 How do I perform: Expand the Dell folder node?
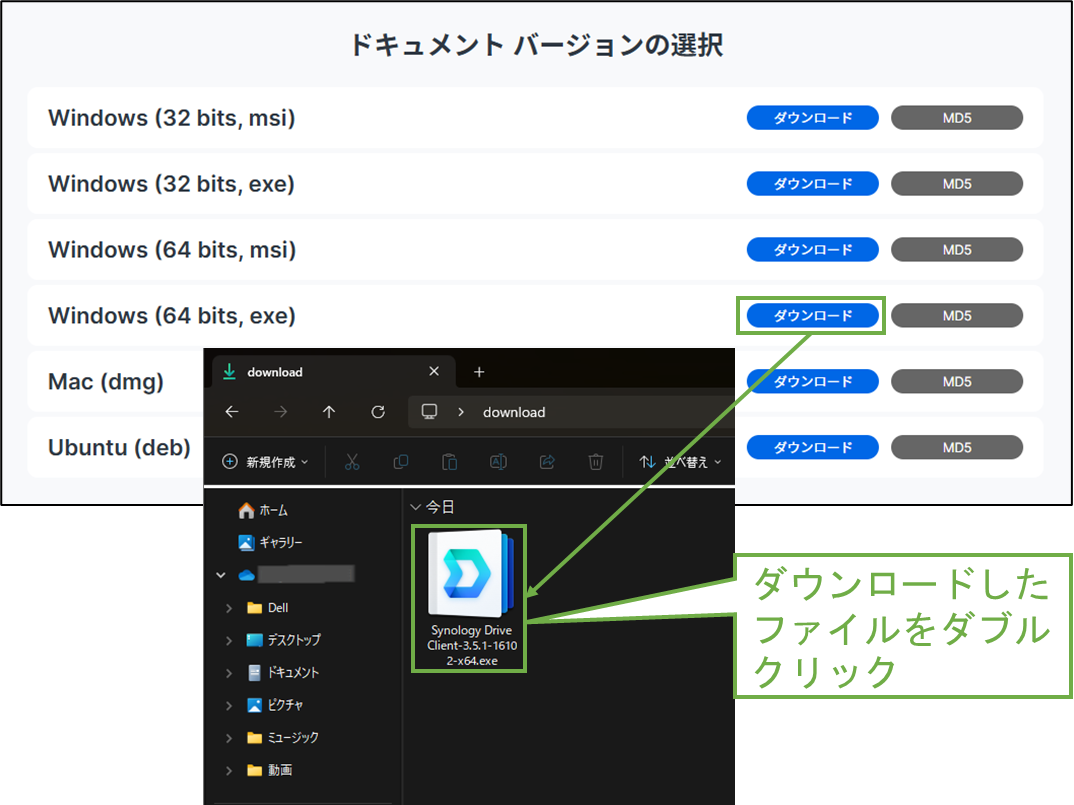point(229,608)
